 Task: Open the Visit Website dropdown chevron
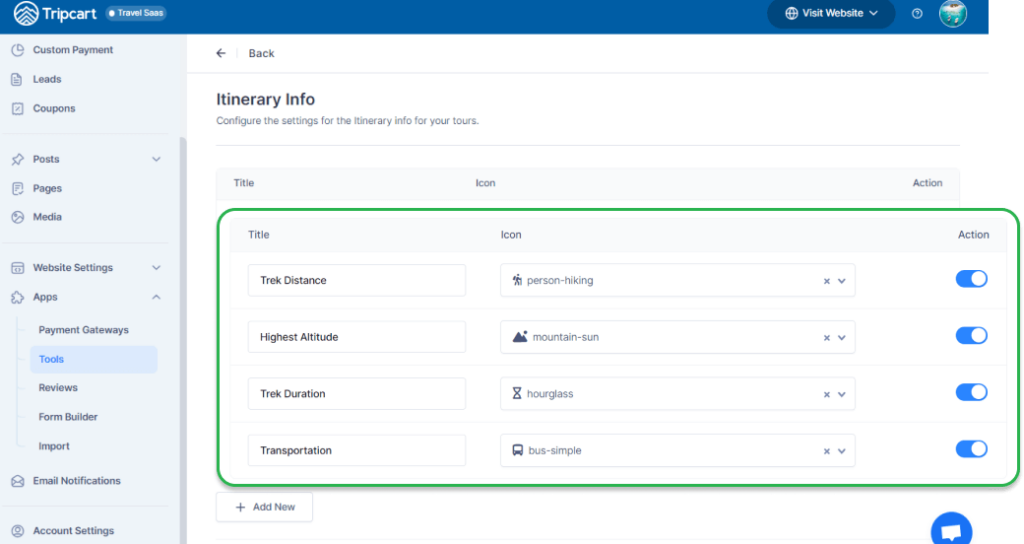874,13
